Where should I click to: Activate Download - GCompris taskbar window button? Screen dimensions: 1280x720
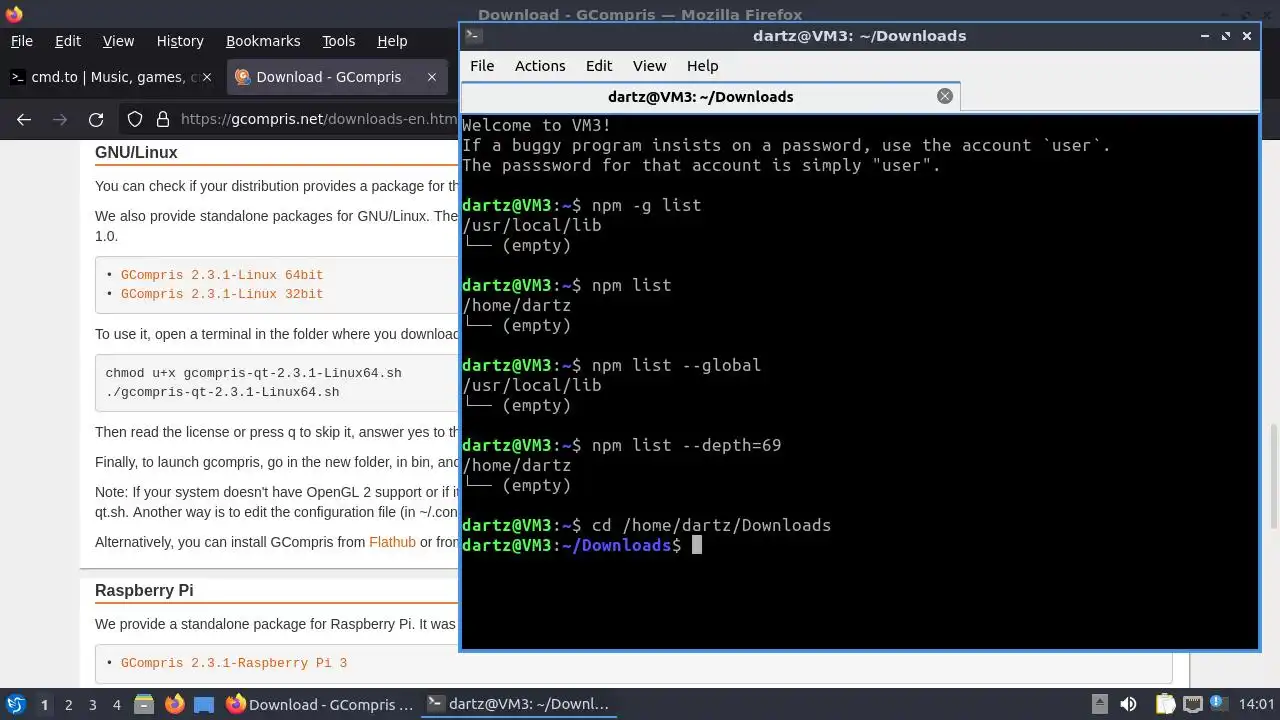[320, 704]
